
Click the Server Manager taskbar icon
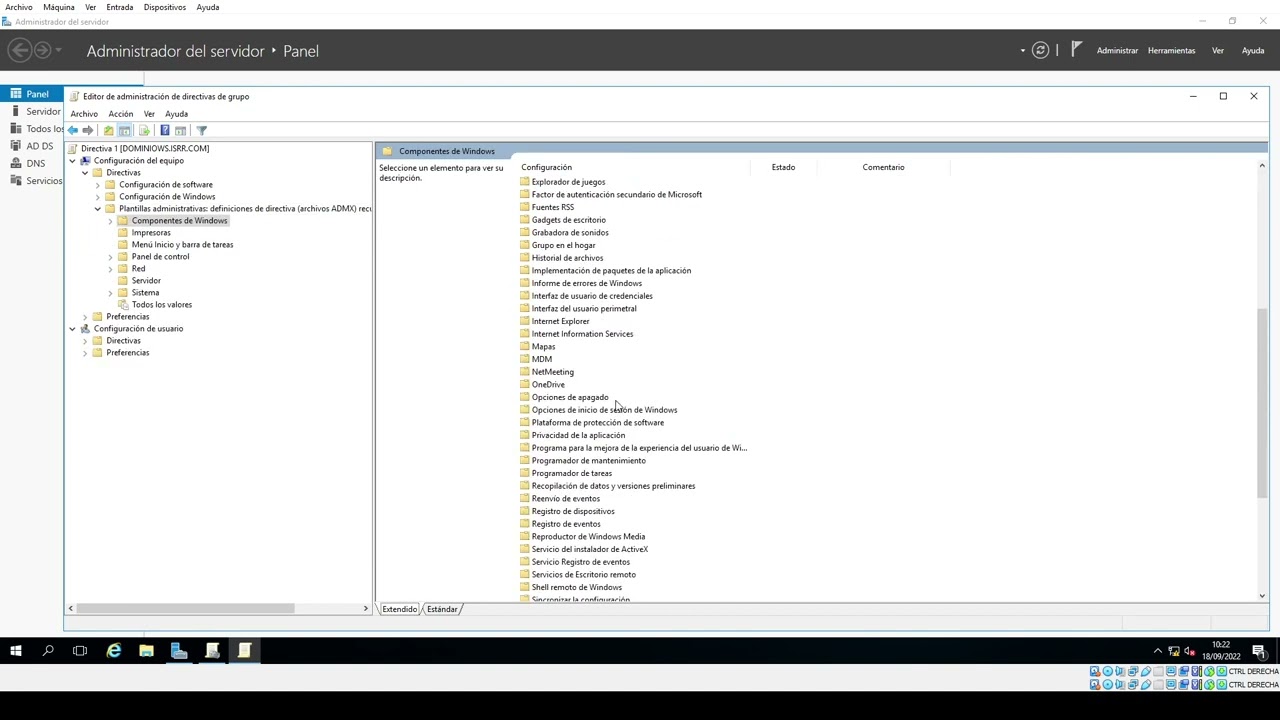(x=179, y=651)
